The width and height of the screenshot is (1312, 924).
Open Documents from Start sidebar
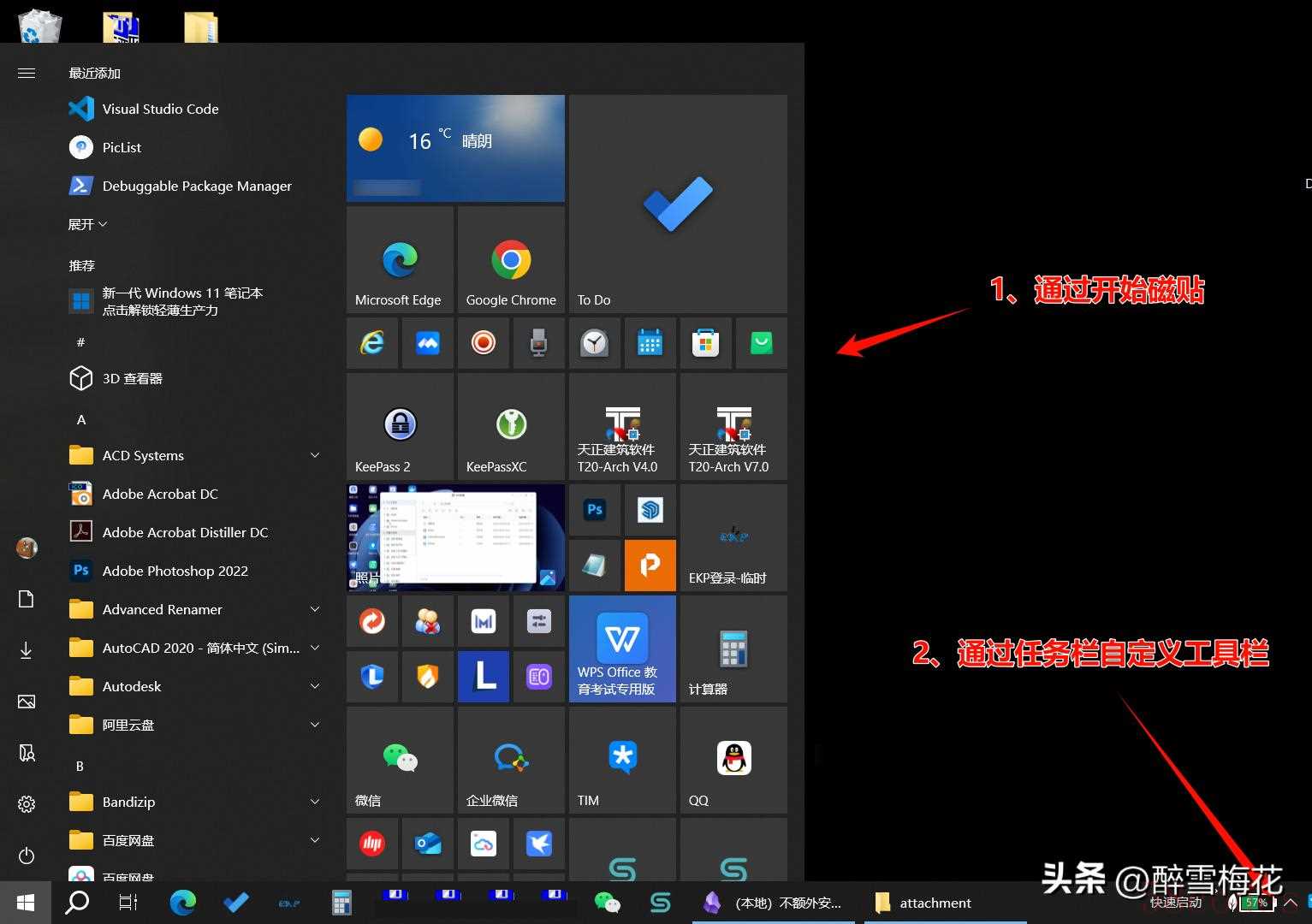tap(27, 599)
